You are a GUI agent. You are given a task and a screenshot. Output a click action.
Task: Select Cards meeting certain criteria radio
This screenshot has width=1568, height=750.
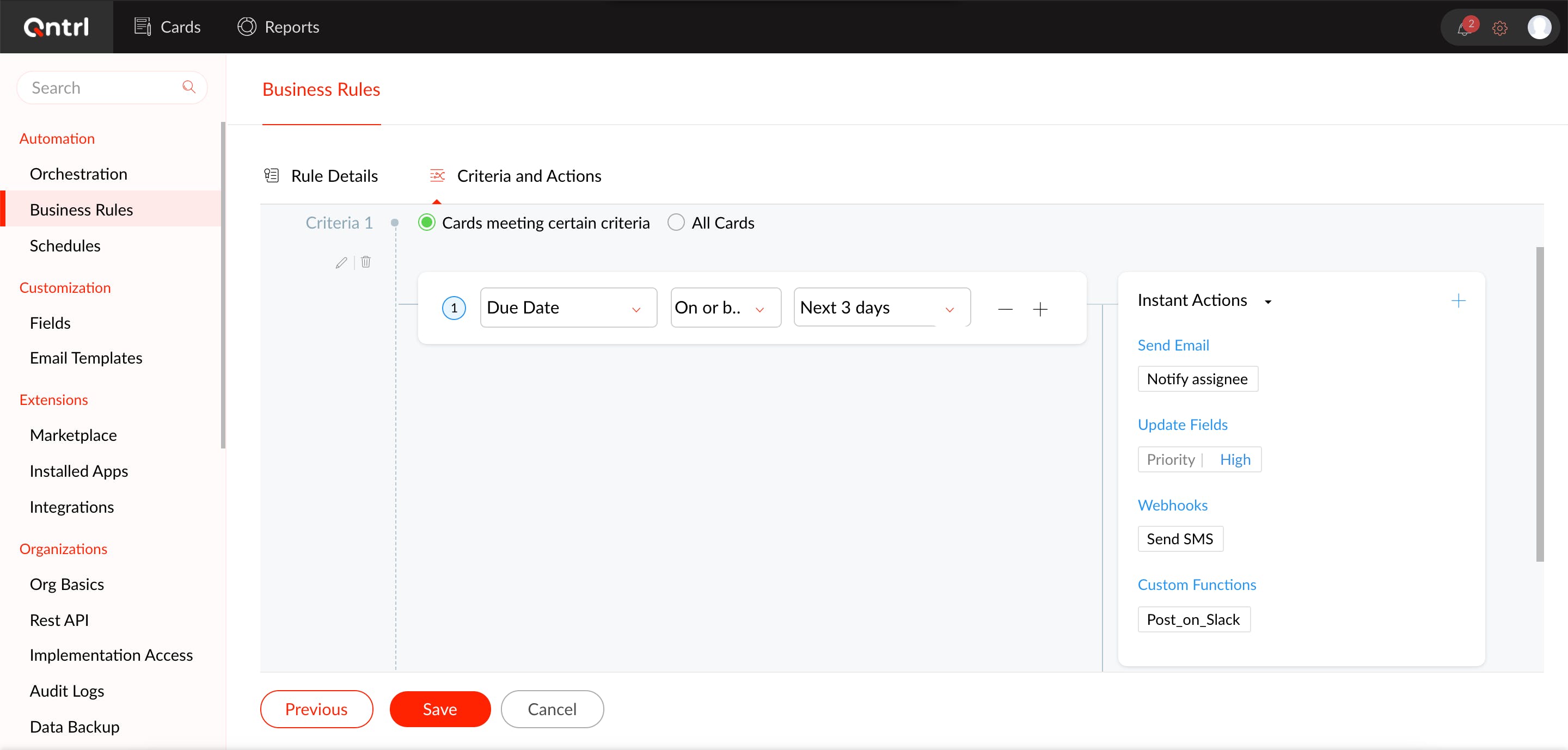tap(427, 223)
